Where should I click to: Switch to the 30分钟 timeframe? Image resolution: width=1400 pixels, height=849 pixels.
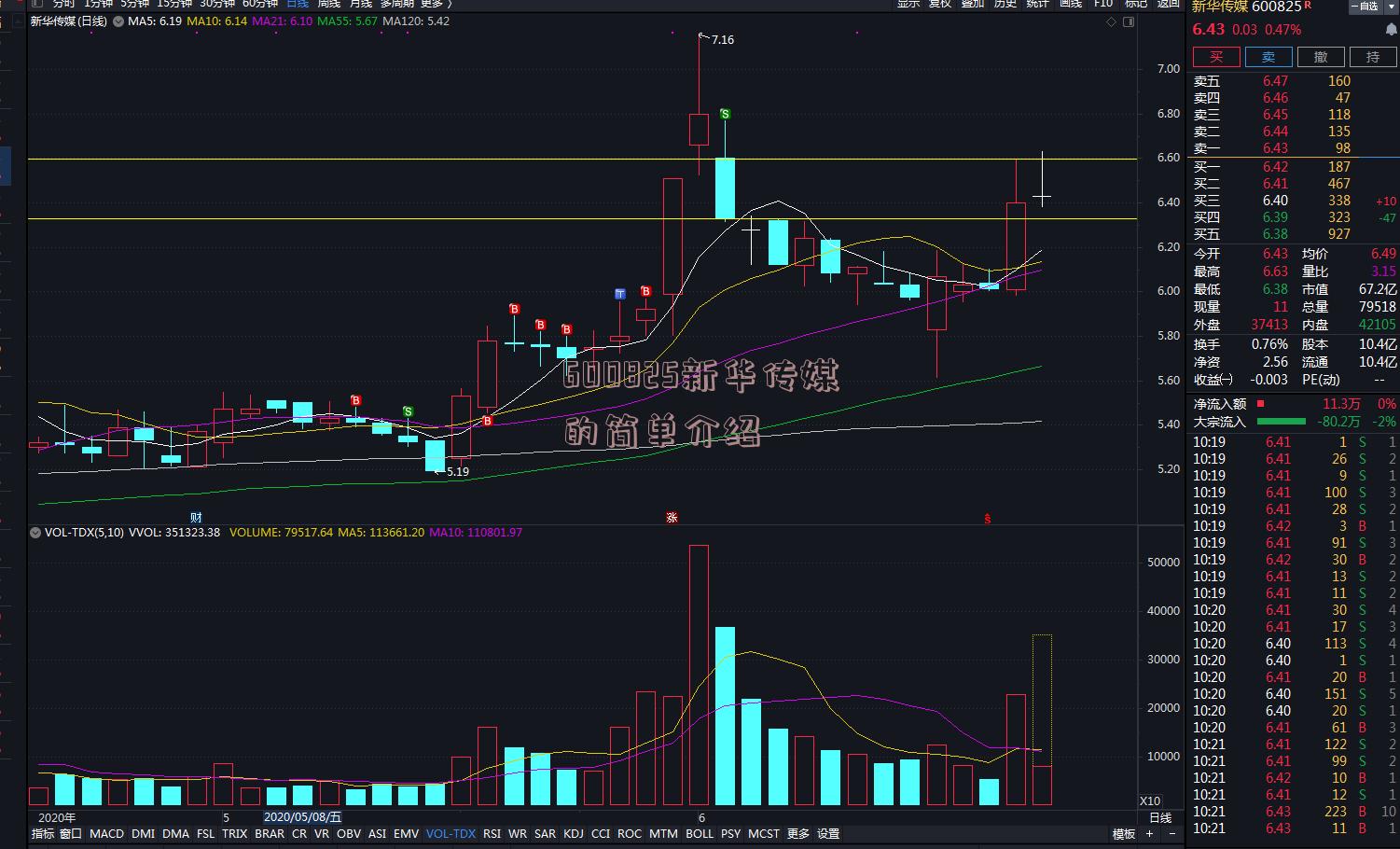216,4
